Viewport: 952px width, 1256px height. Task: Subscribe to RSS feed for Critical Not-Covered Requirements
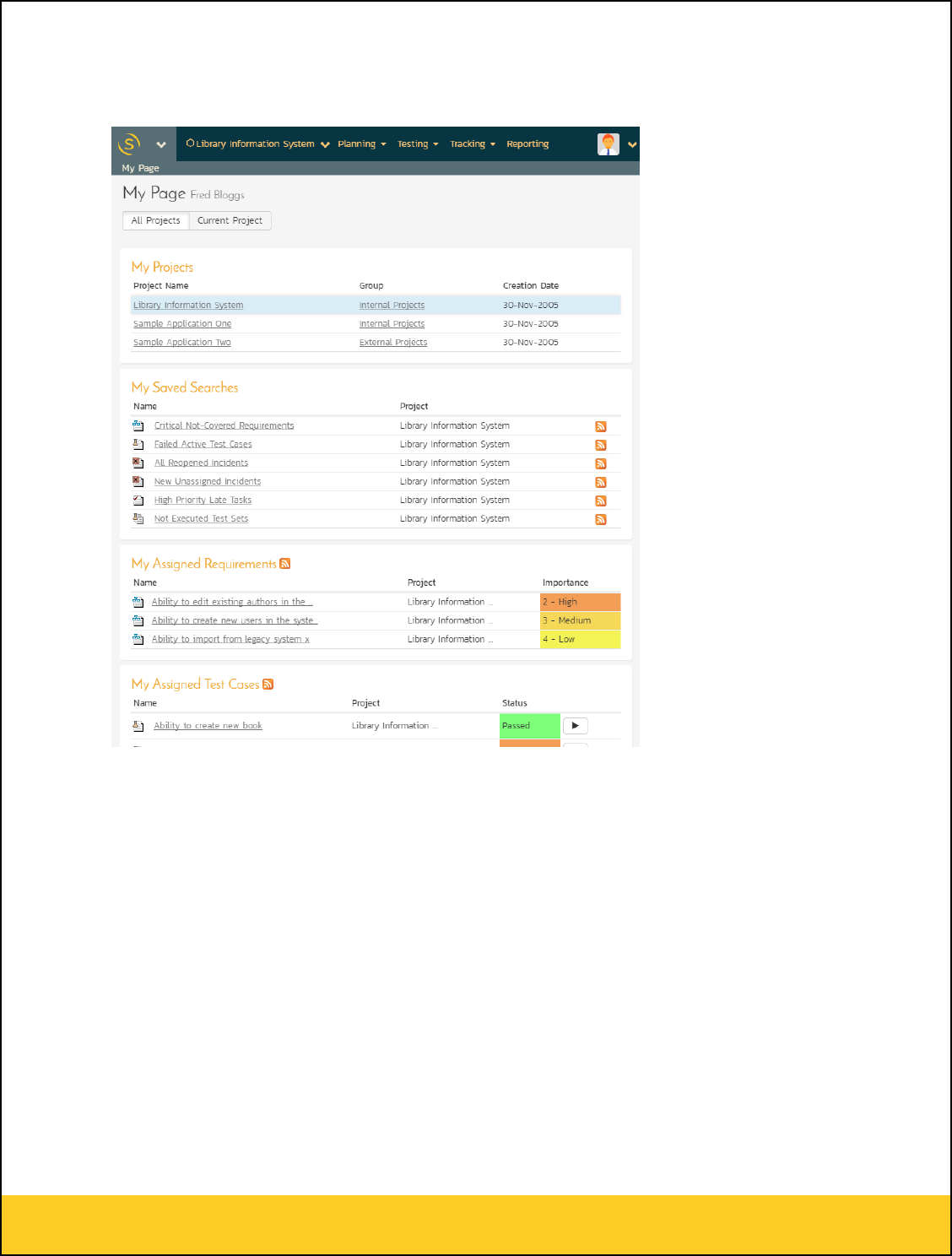point(601,427)
